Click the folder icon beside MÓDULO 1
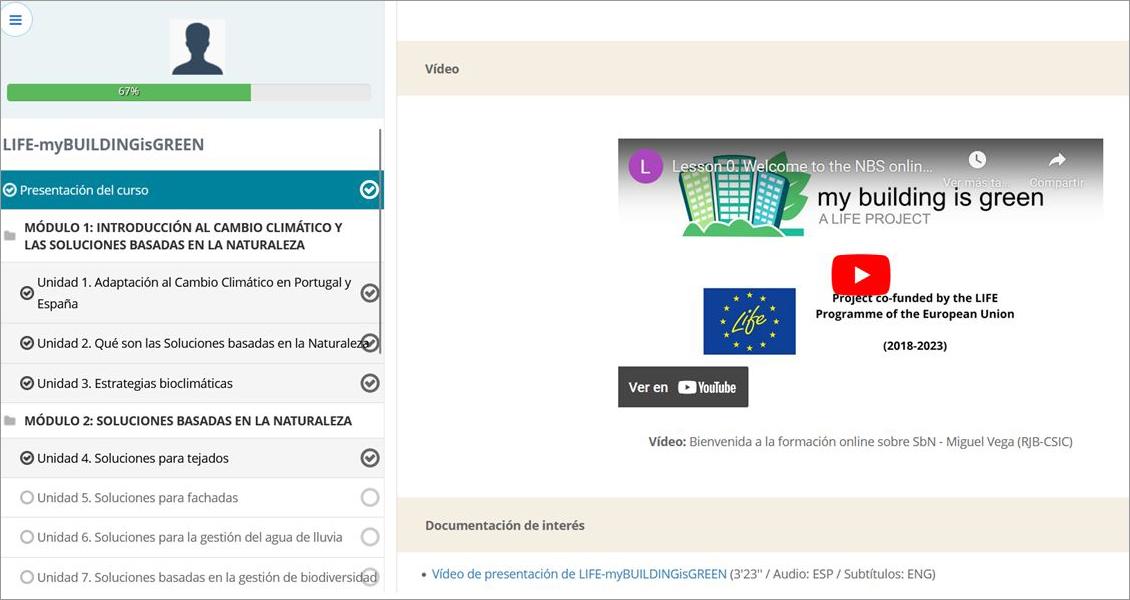The image size is (1130, 600). [x=10, y=236]
